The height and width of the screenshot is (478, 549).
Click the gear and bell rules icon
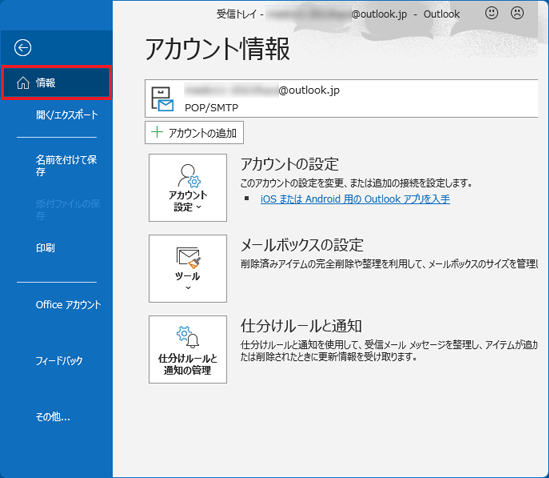(x=188, y=337)
